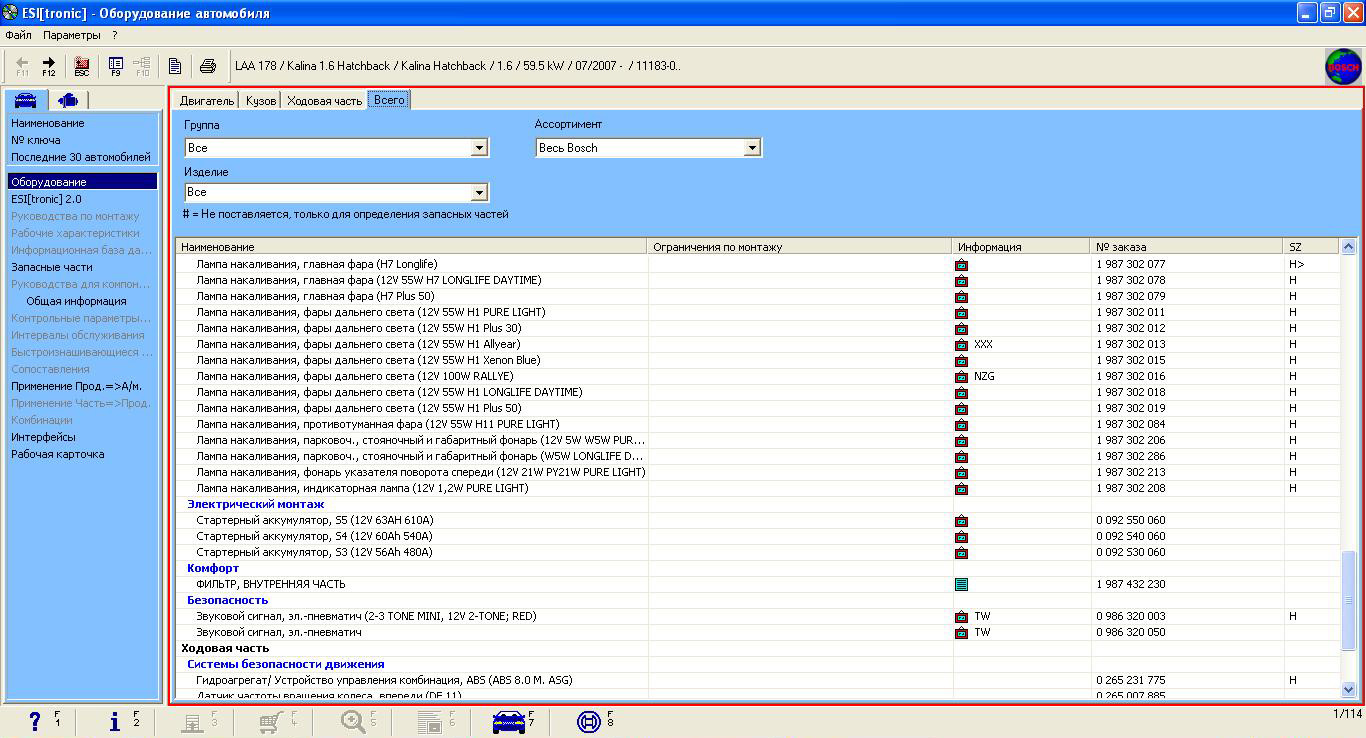The height and width of the screenshot is (738, 1366).
Task: Click the Ограничения по монтажу column header
Action: 800,246
